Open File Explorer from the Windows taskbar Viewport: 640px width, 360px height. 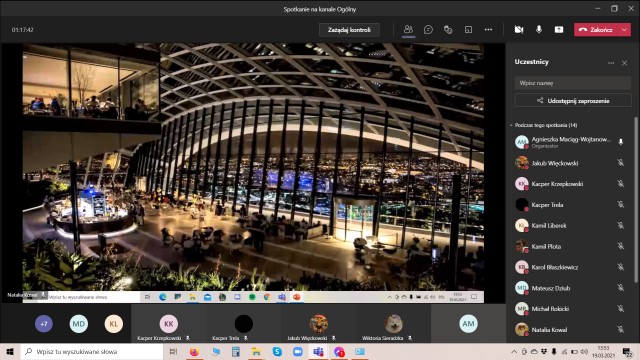coord(256,351)
